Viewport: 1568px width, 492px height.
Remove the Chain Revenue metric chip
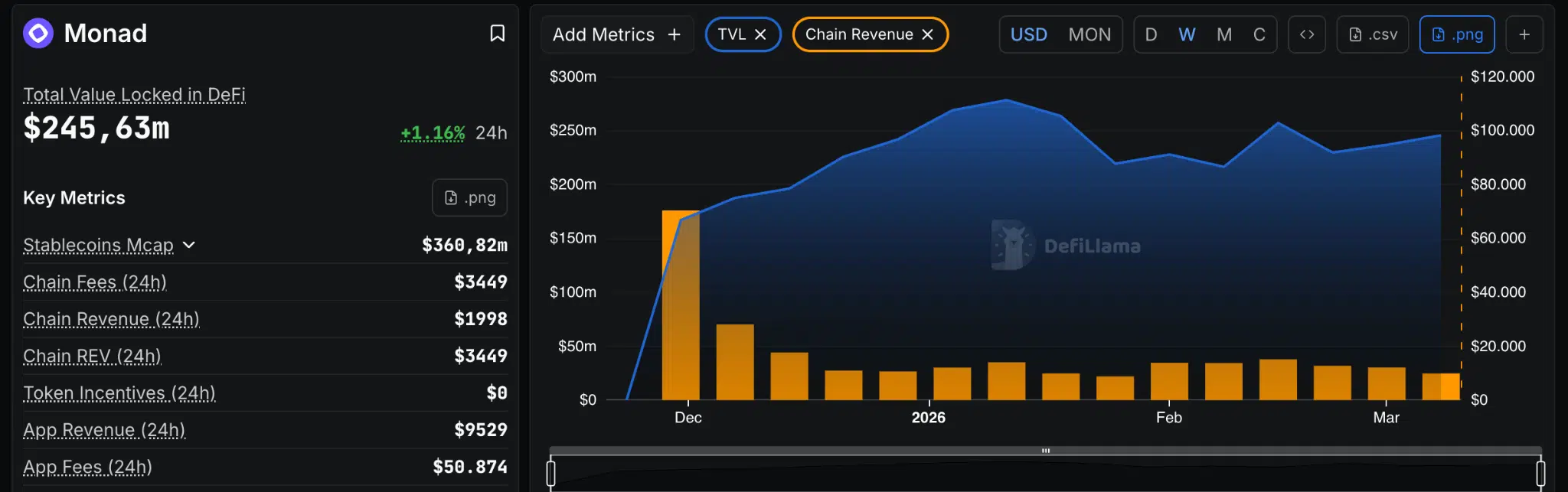[927, 34]
